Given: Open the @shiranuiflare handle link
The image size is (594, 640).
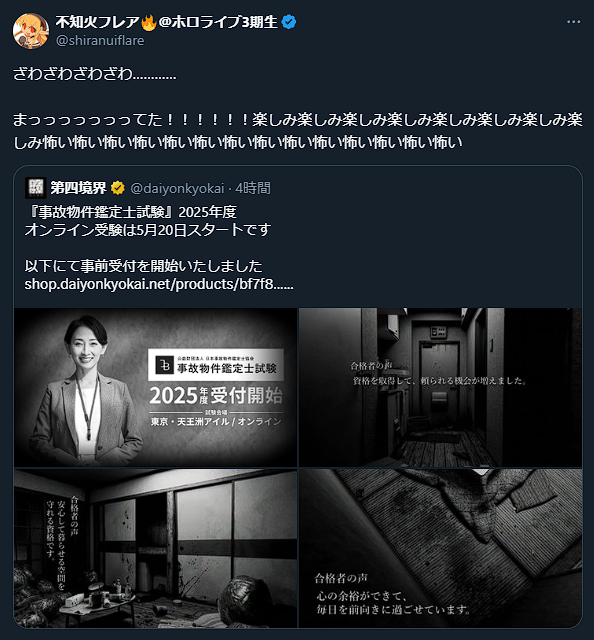Looking at the screenshot, I should (x=100, y=40).
